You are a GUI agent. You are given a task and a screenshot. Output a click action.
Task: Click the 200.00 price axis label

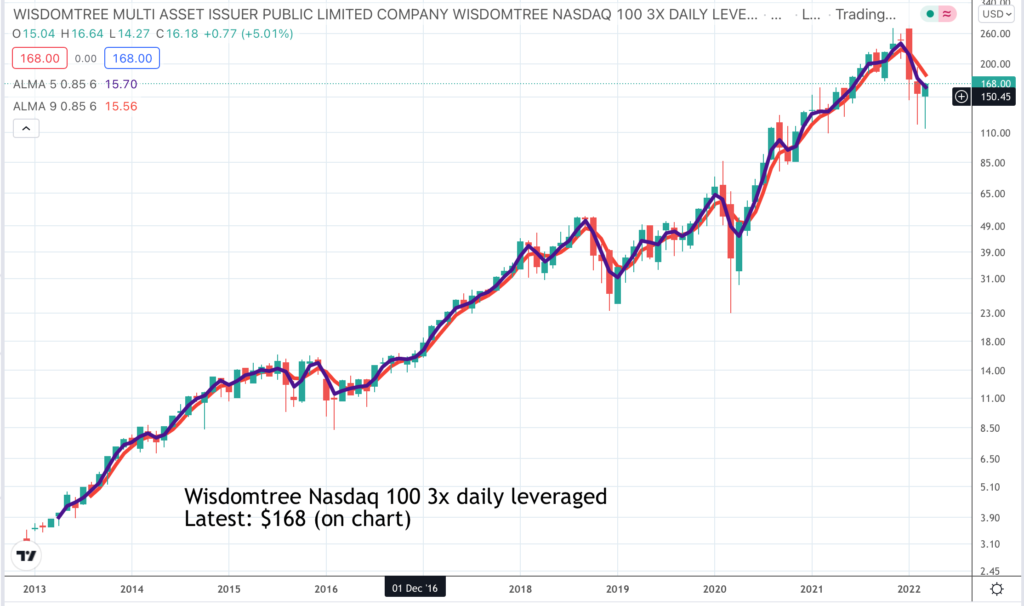(x=995, y=64)
